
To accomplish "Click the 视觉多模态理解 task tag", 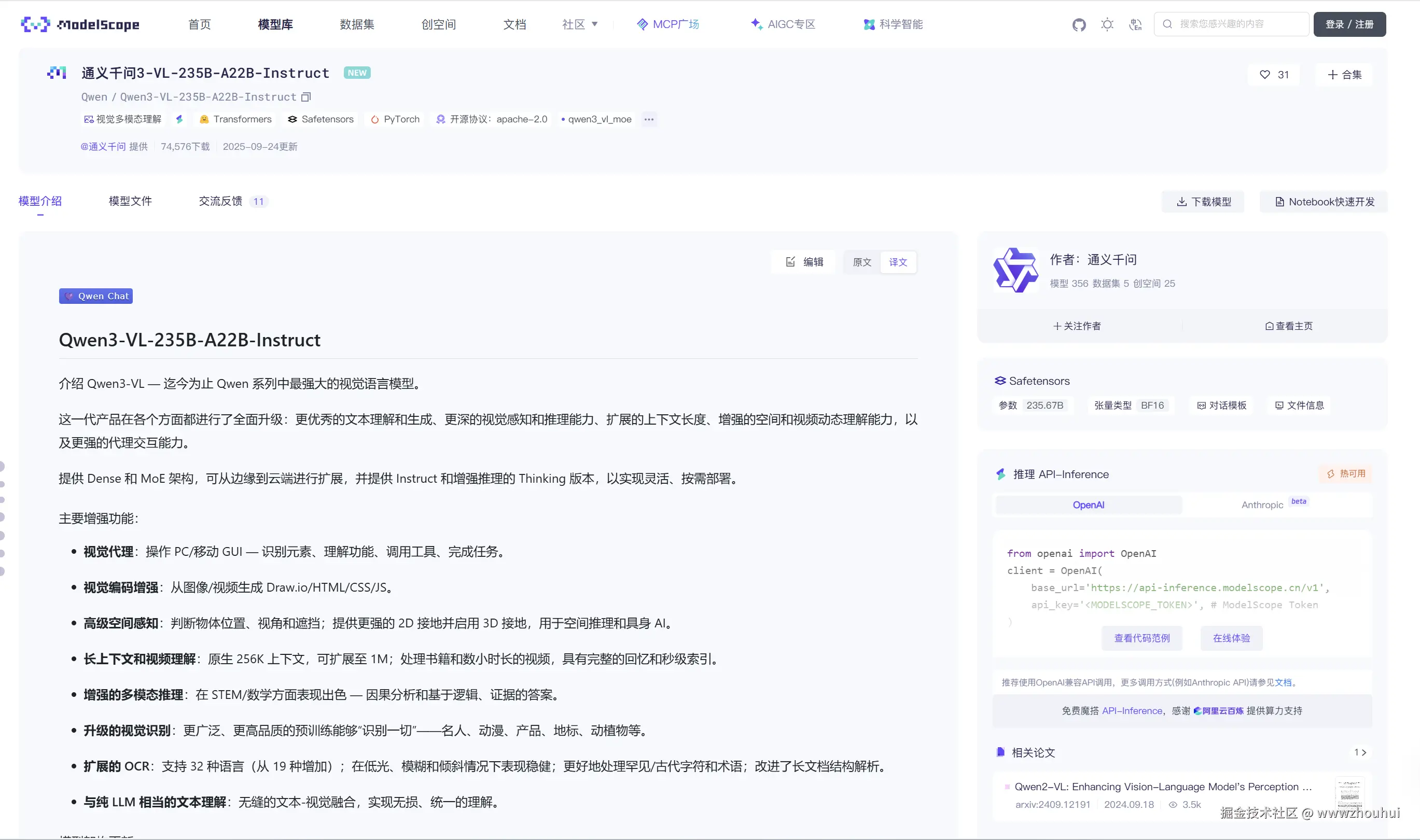I will point(122,119).
